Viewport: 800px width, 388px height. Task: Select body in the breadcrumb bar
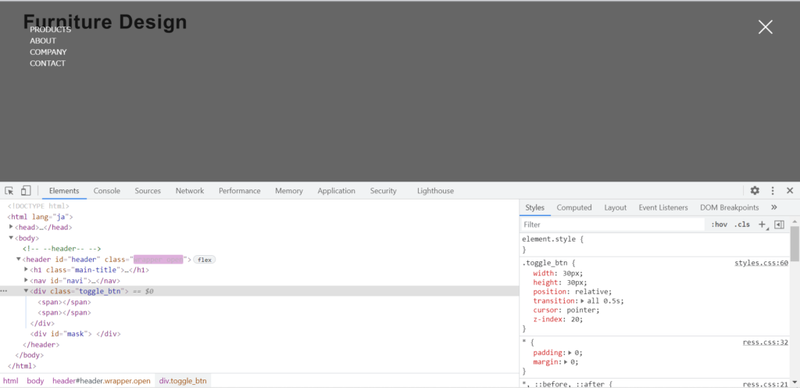pyautogui.click(x=35, y=381)
